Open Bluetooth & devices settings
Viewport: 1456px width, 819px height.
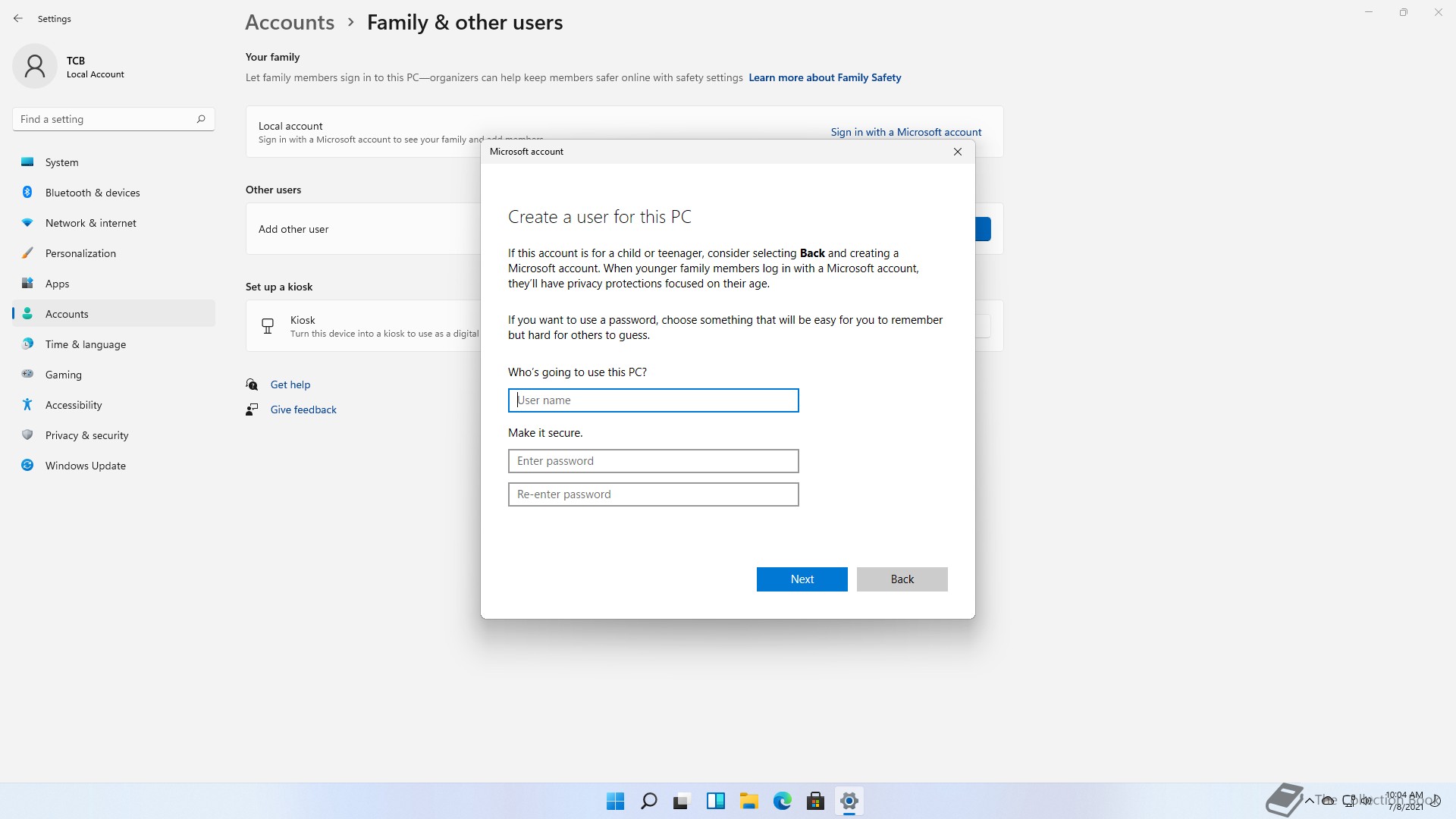(x=114, y=193)
